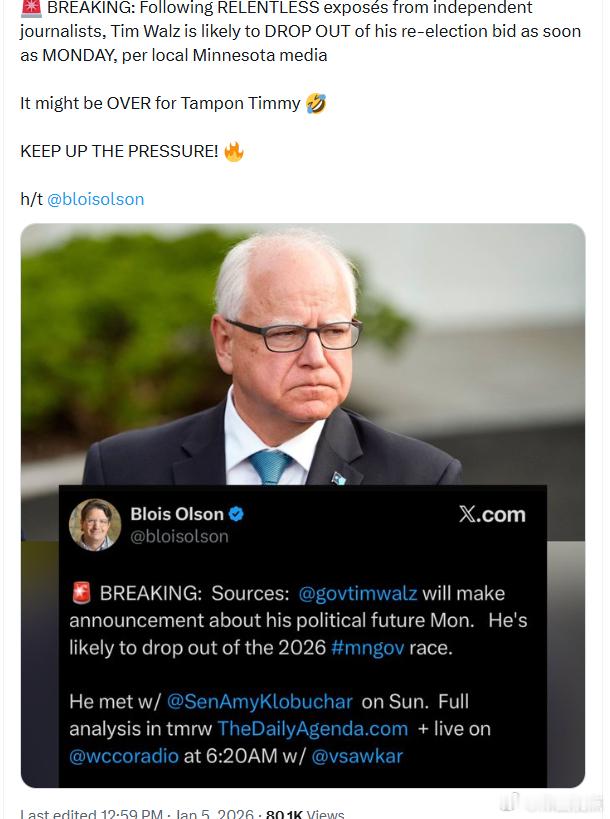Viewport: 610px width, 819px height.
Task: Click the Blois Olson display name
Action: pyautogui.click(x=177, y=514)
